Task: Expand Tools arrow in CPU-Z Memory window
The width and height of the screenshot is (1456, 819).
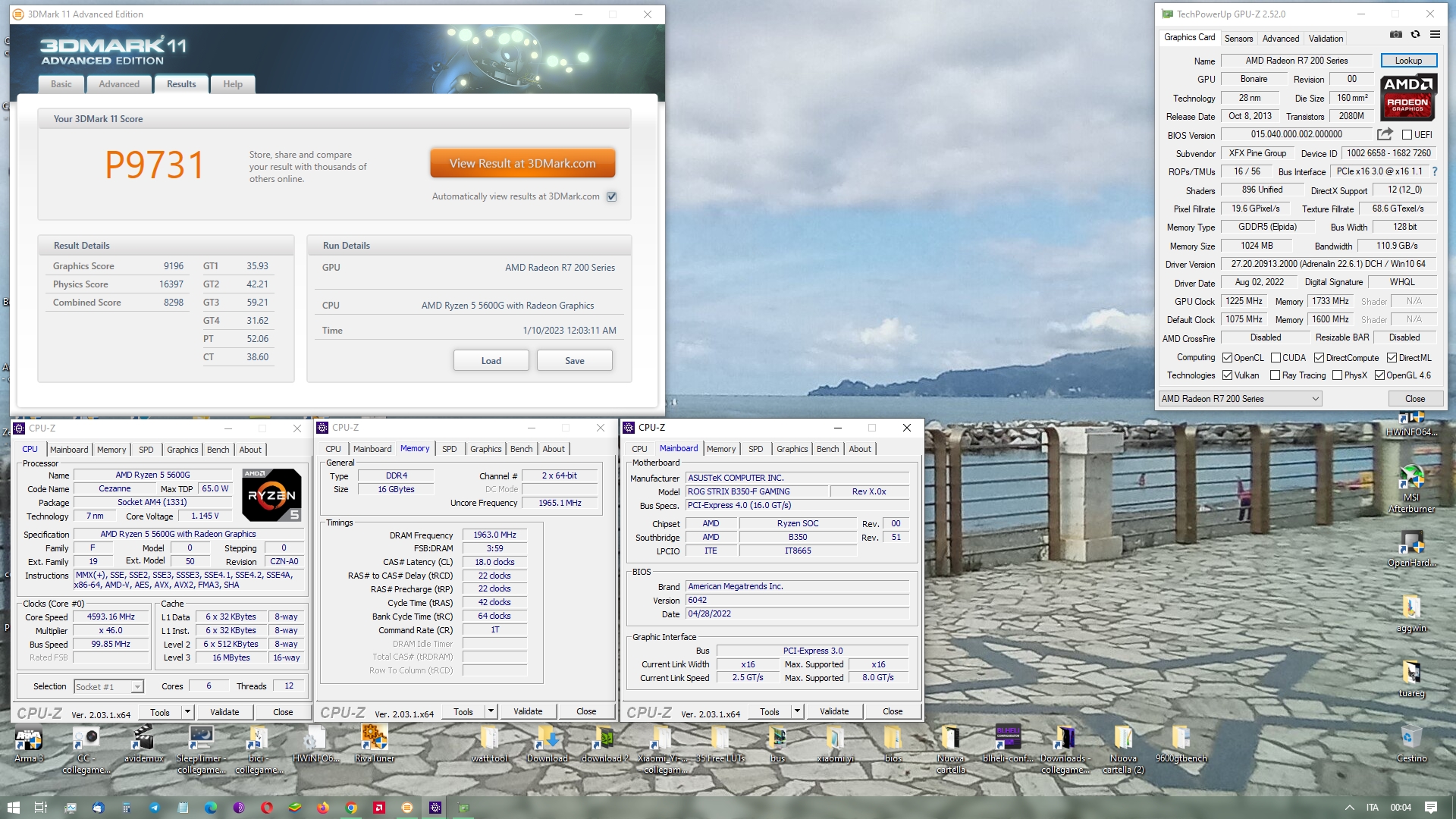Action: (x=491, y=711)
